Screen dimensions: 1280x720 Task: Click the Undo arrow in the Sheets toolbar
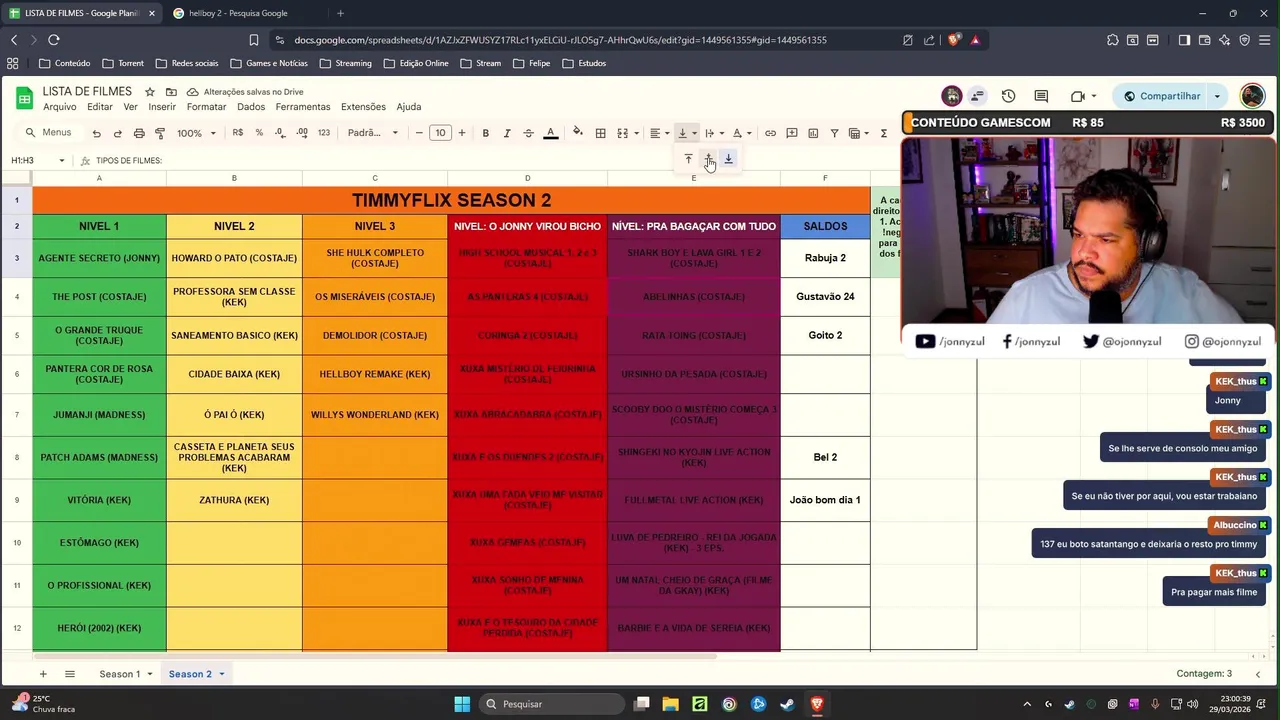click(x=96, y=133)
